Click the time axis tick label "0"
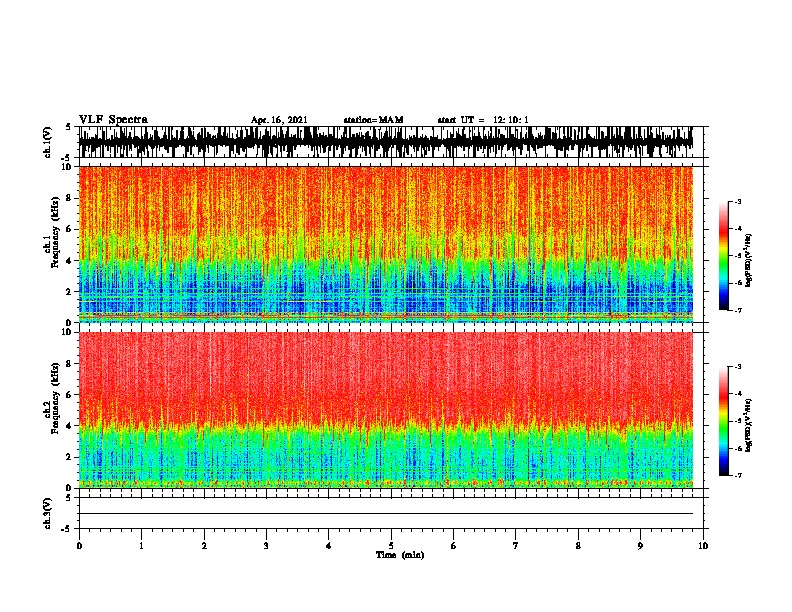 (x=79, y=546)
